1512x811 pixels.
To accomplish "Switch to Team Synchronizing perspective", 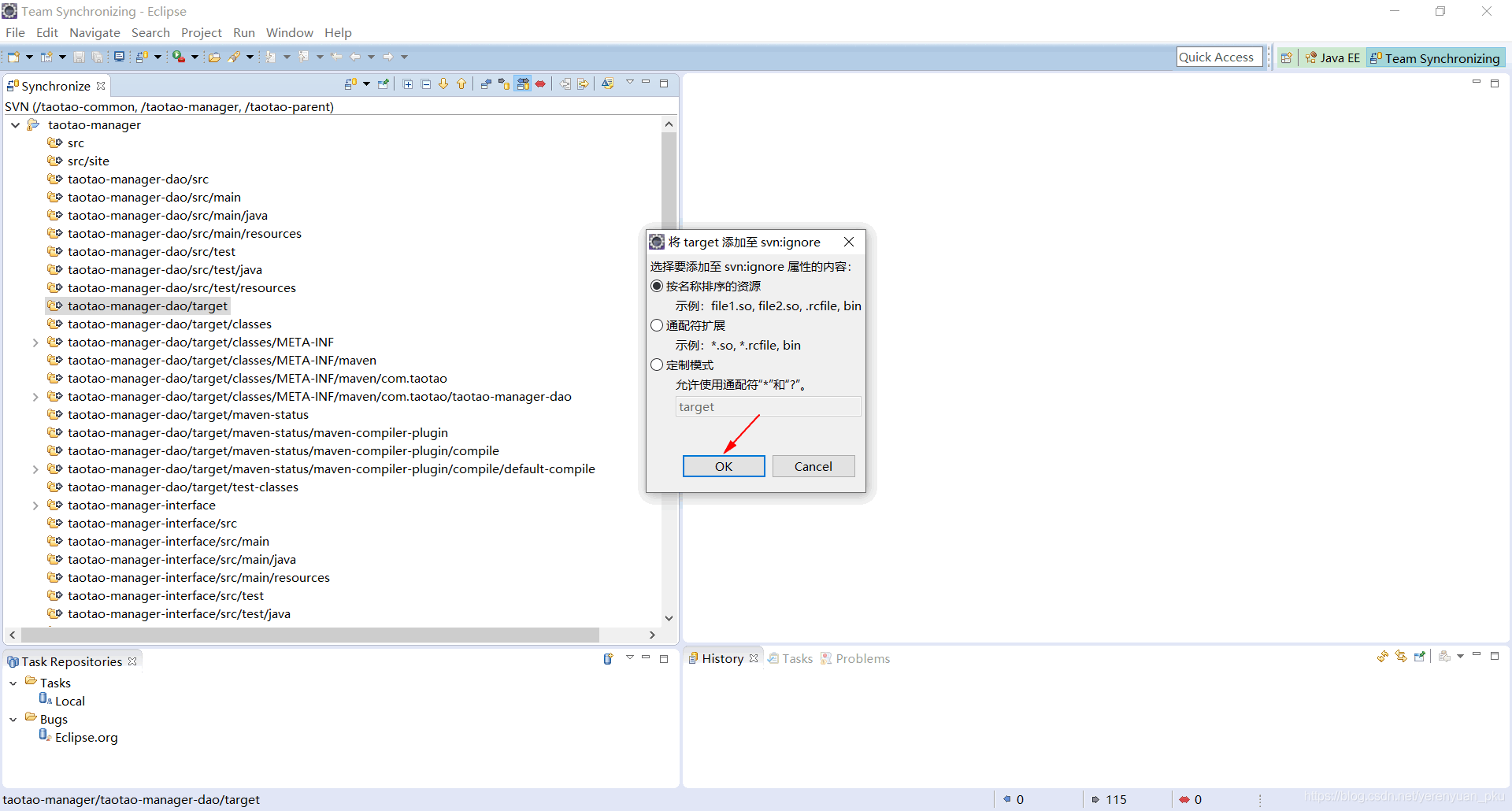I will (x=1435, y=57).
